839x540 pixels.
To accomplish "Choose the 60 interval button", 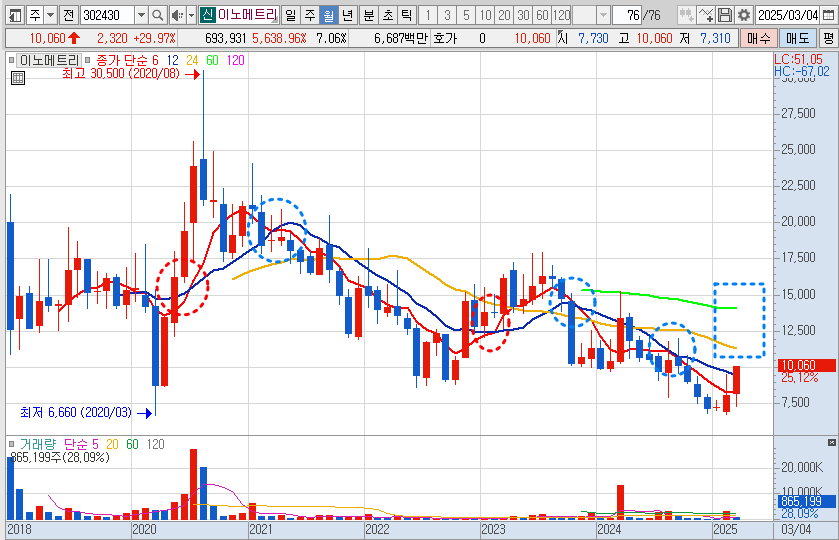I will pos(542,15).
